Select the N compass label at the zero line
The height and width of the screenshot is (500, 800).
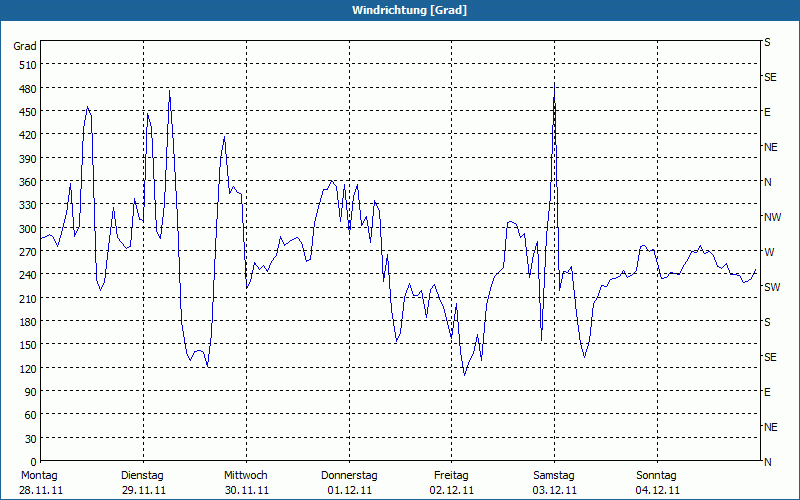point(767,462)
